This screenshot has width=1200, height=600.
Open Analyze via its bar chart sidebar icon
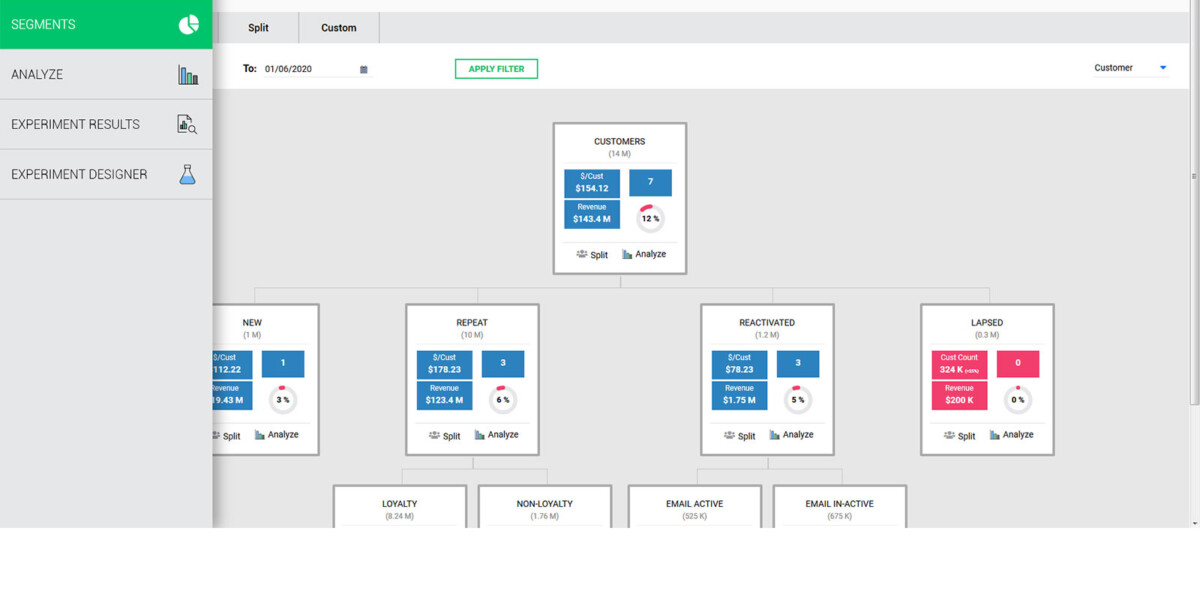[x=186, y=74]
